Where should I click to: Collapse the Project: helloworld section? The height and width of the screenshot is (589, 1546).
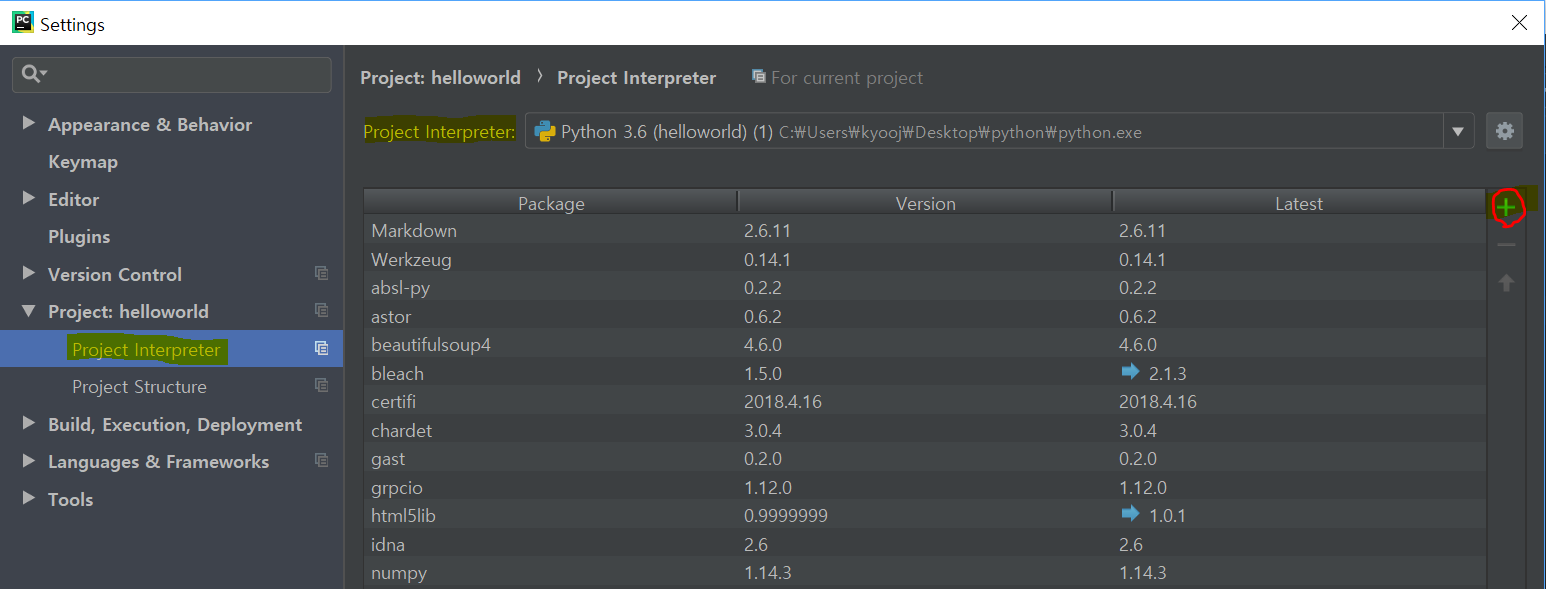click(x=29, y=311)
